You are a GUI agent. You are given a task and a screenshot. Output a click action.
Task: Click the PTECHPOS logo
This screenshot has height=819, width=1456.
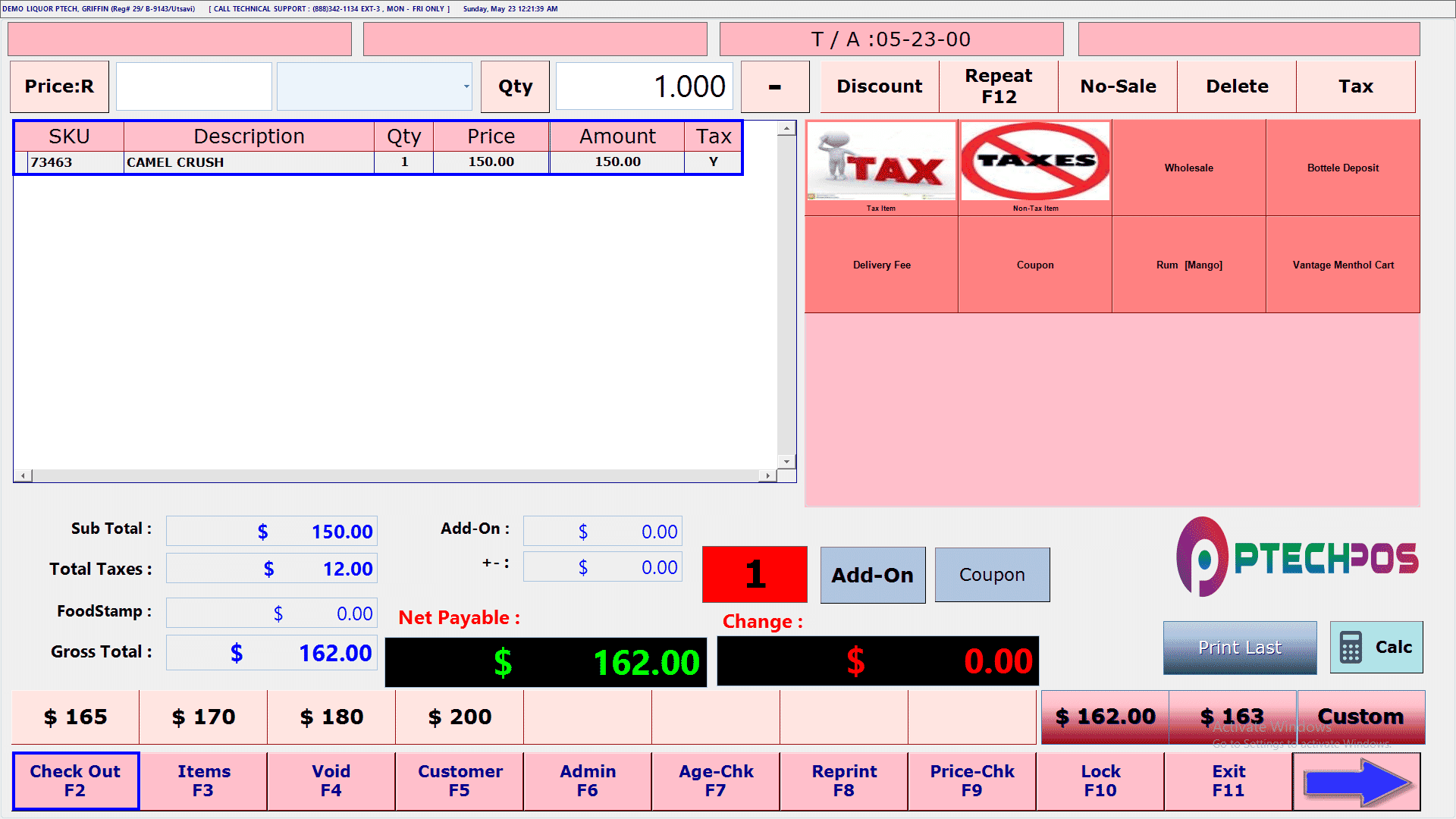tap(1298, 557)
